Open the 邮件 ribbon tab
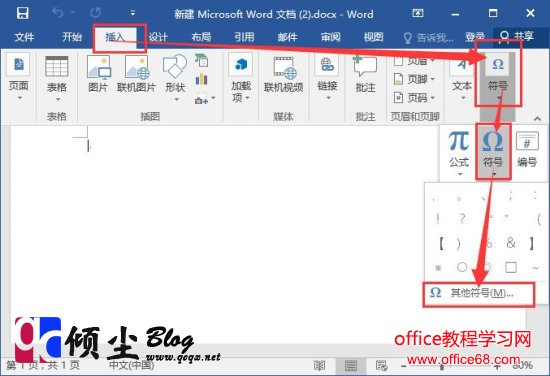The image size is (550, 376). pos(287,37)
